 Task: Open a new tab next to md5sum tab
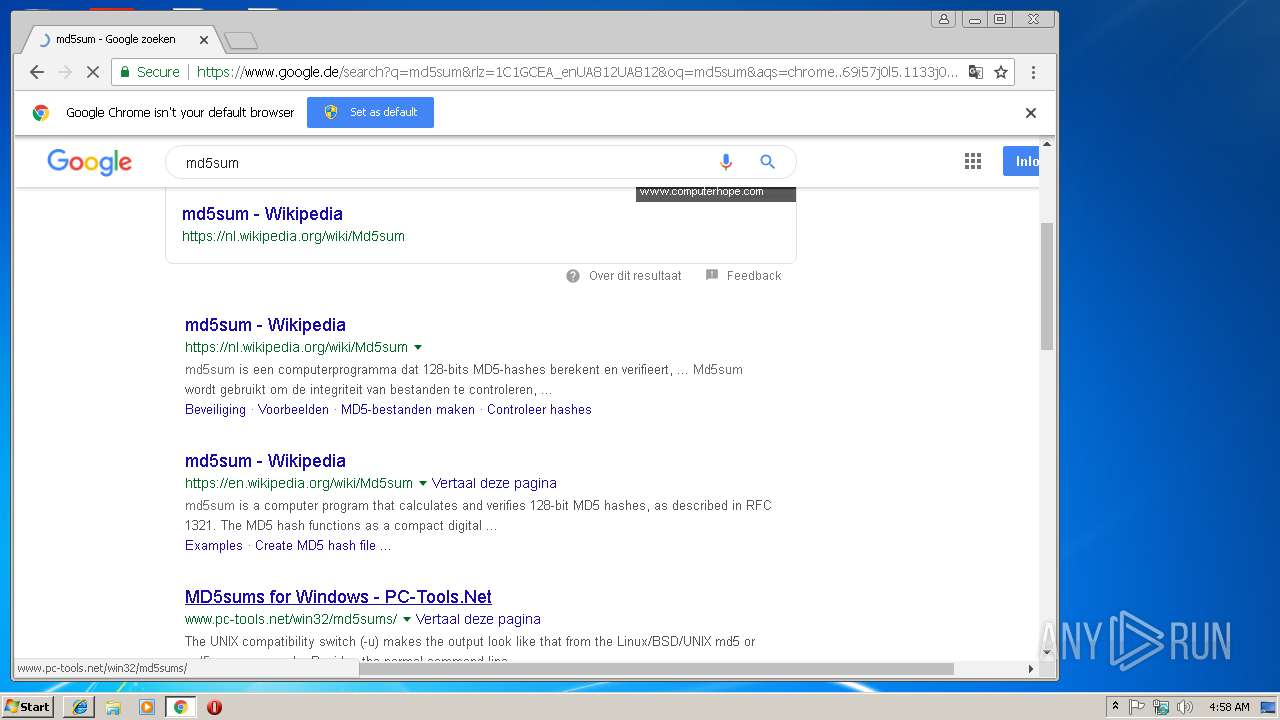(241, 40)
